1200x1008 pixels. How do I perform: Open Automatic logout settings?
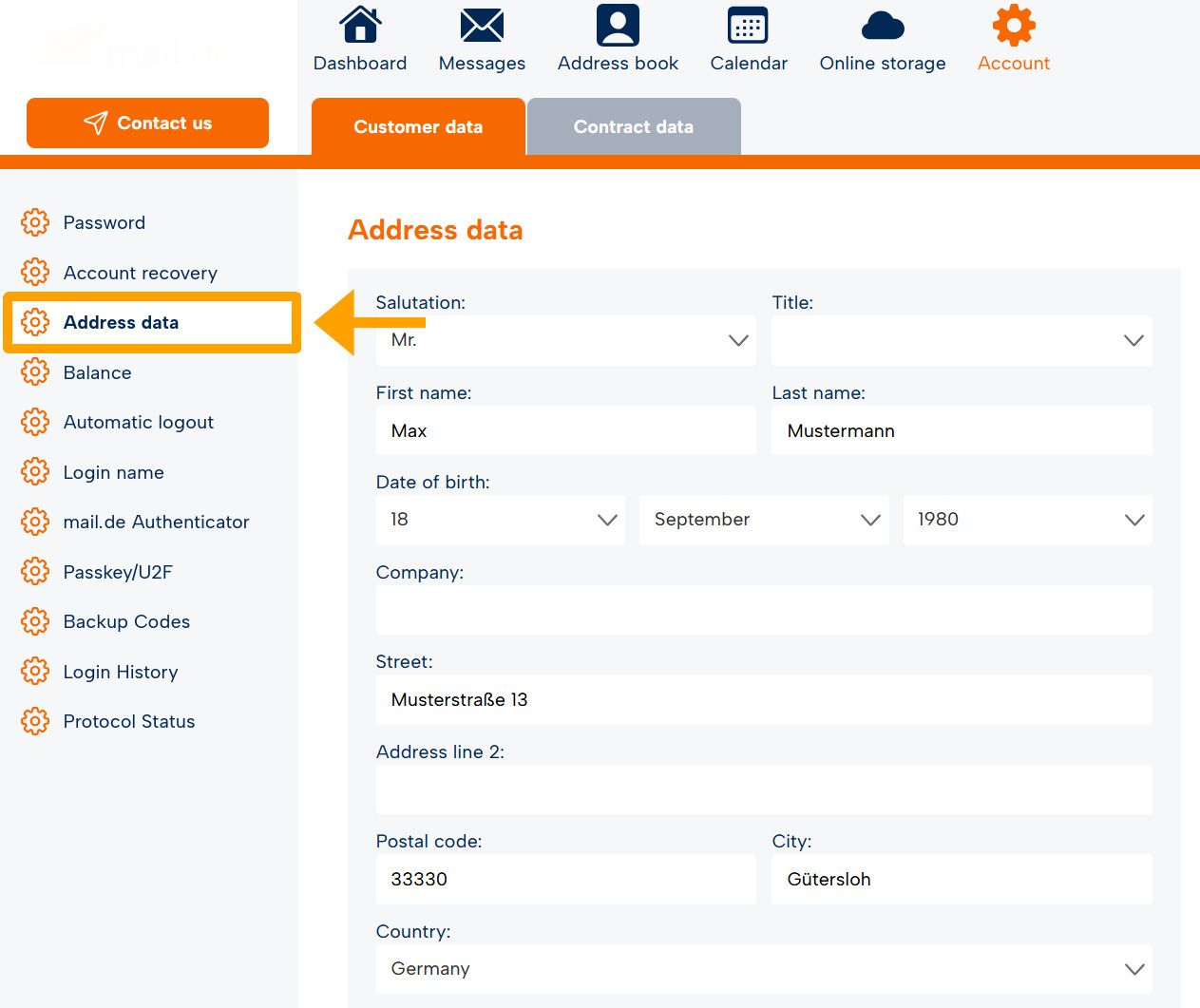139,422
